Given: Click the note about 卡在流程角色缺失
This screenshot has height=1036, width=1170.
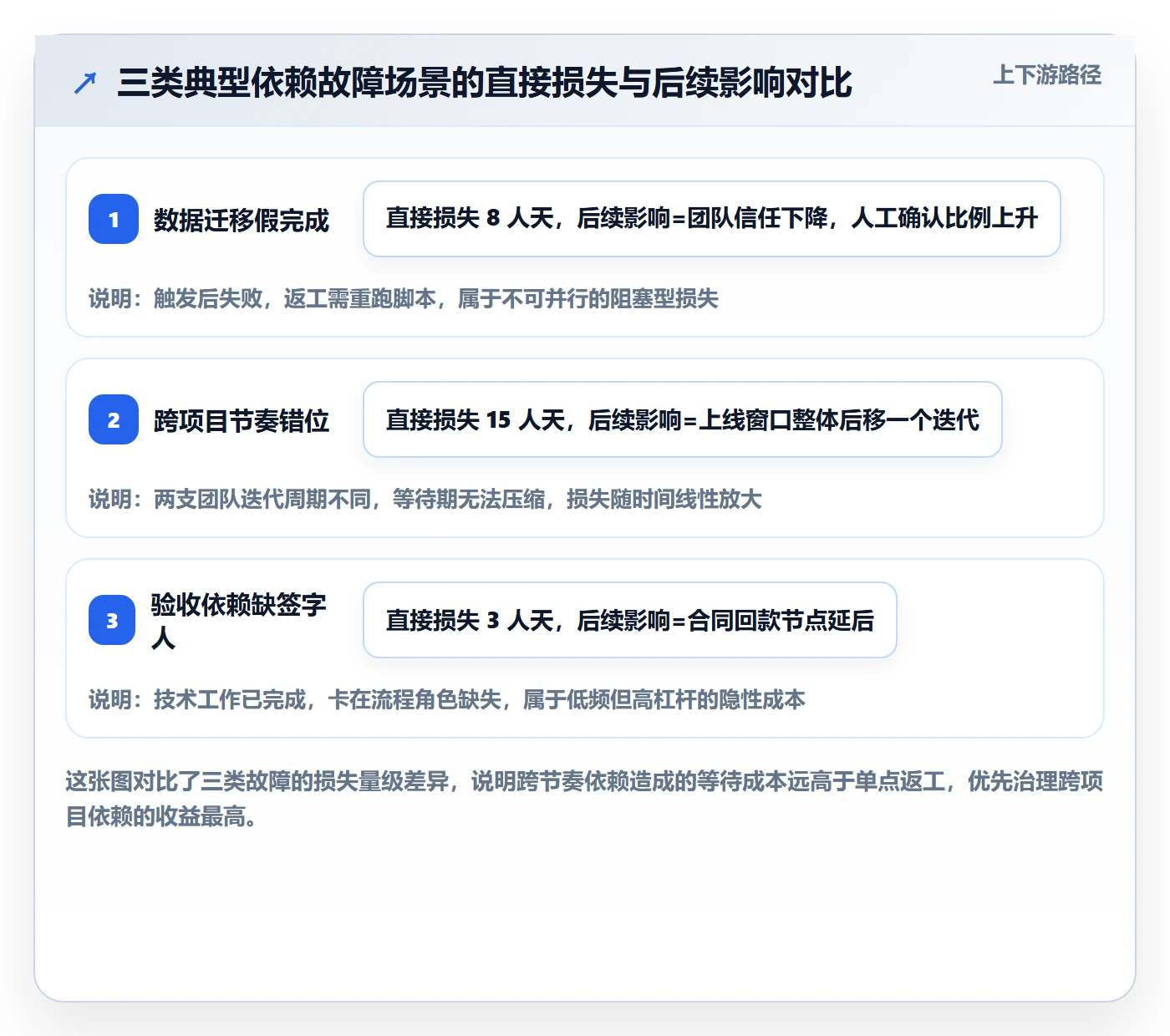Looking at the screenshot, I should pyautogui.click(x=447, y=700).
